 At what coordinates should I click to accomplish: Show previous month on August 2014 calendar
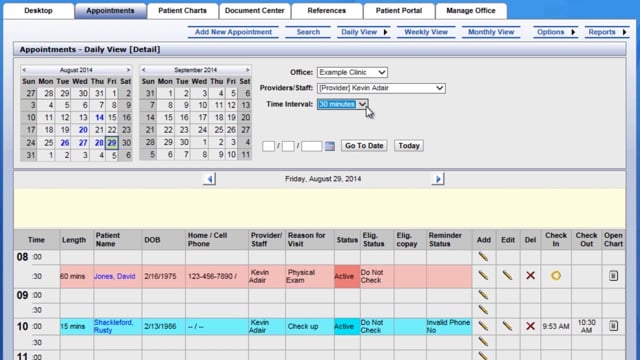point(24,70)
